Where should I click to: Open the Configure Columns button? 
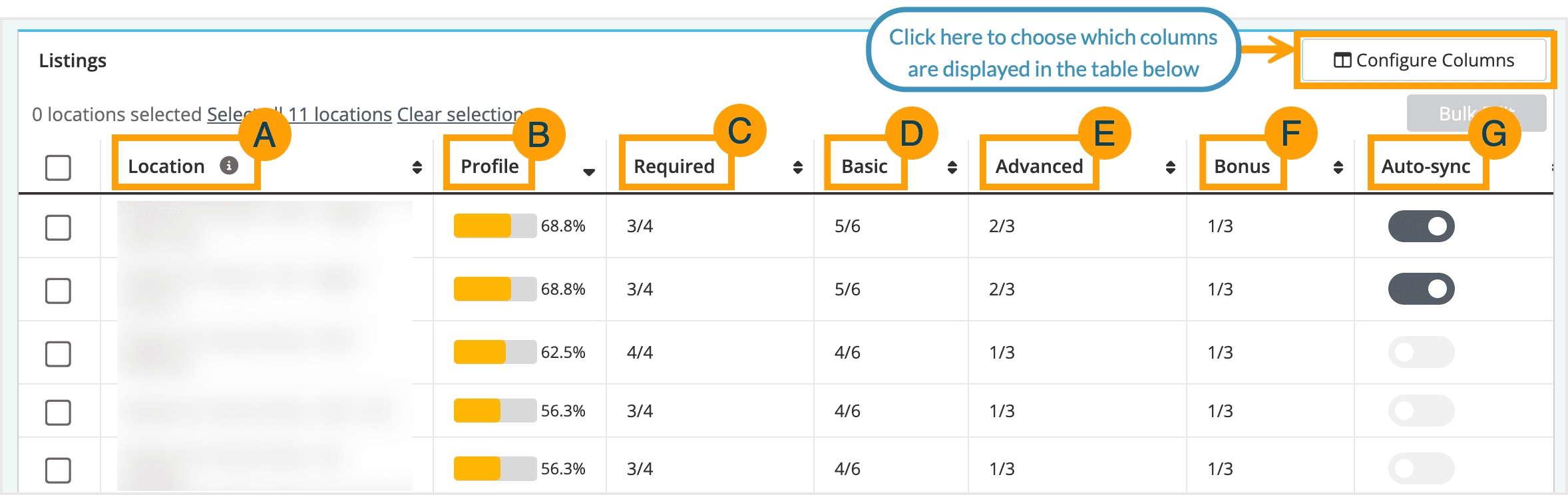(x=1424, y=61)
